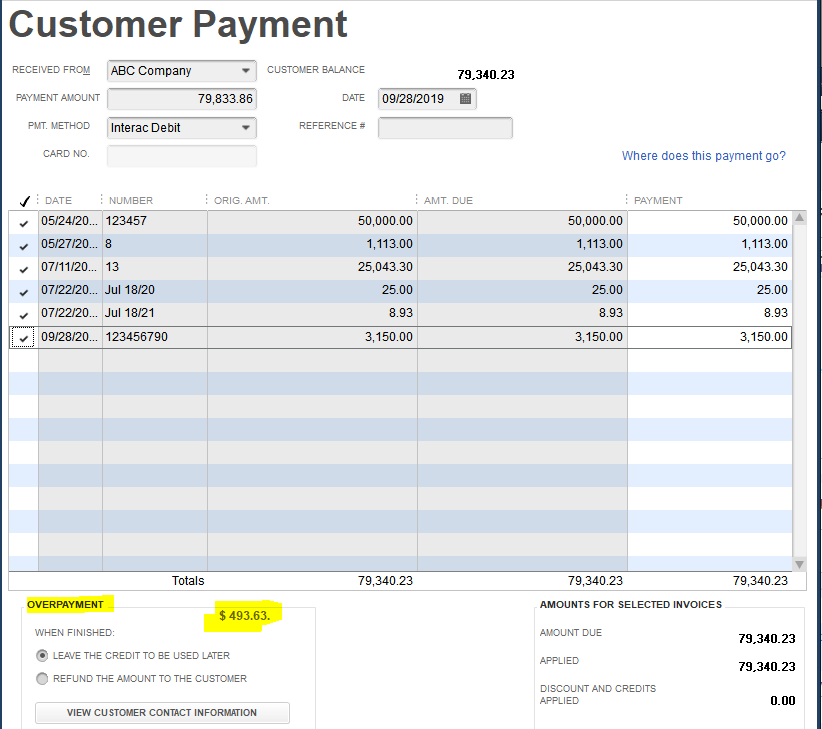This screenshot has width=822, height=729.
Task: Click the Discount and Credits Applied value 0.00
Action: [x=783, y=701]
